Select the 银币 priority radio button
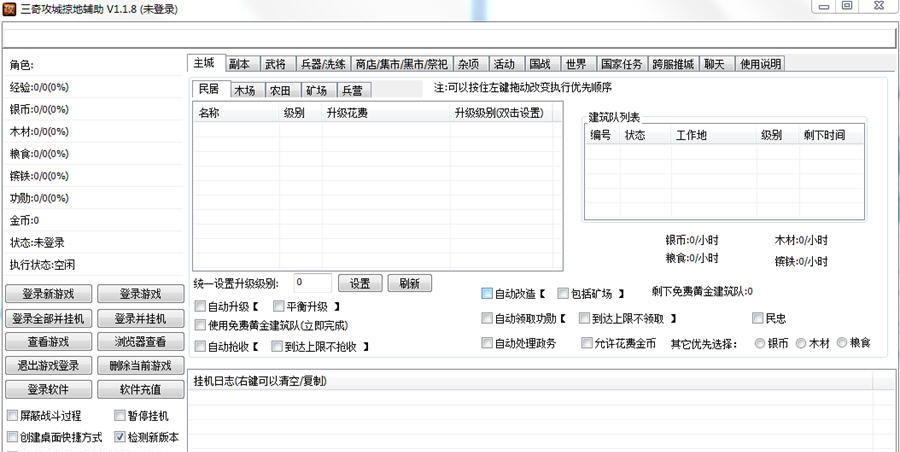900x452 pixels. click(760, 343)
